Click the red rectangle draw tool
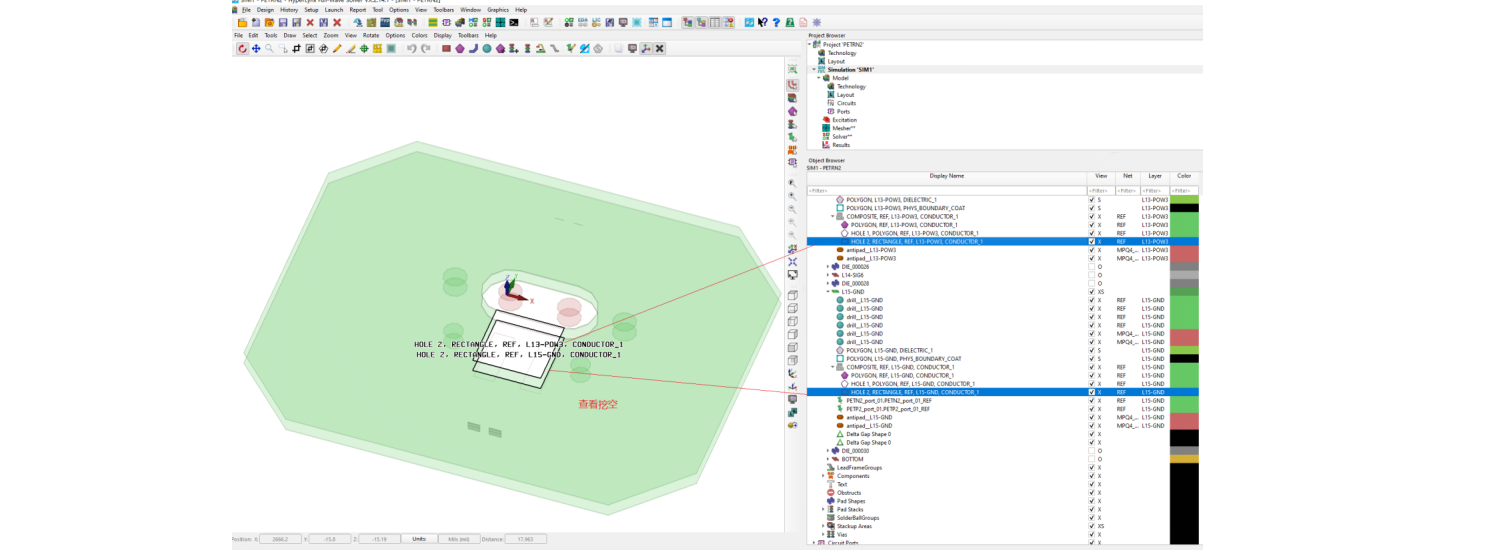The image size is (1500, 556). click(447, 48)
